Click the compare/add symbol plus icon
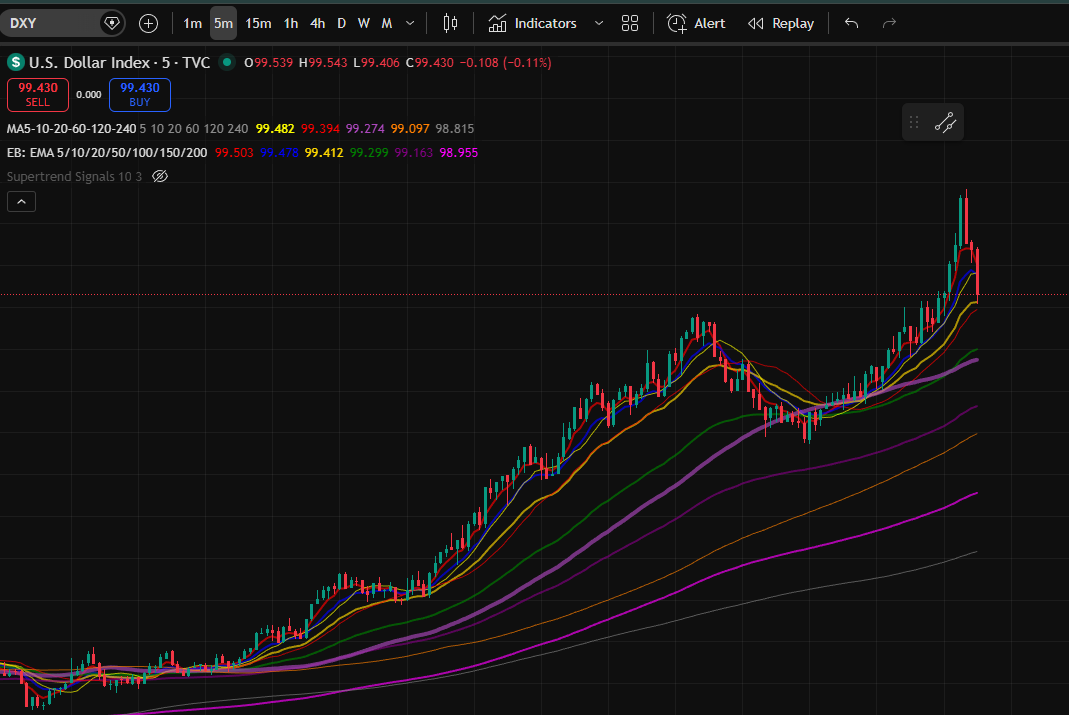The height and width of the screenshot is (715, 1069). click(149, 23)
